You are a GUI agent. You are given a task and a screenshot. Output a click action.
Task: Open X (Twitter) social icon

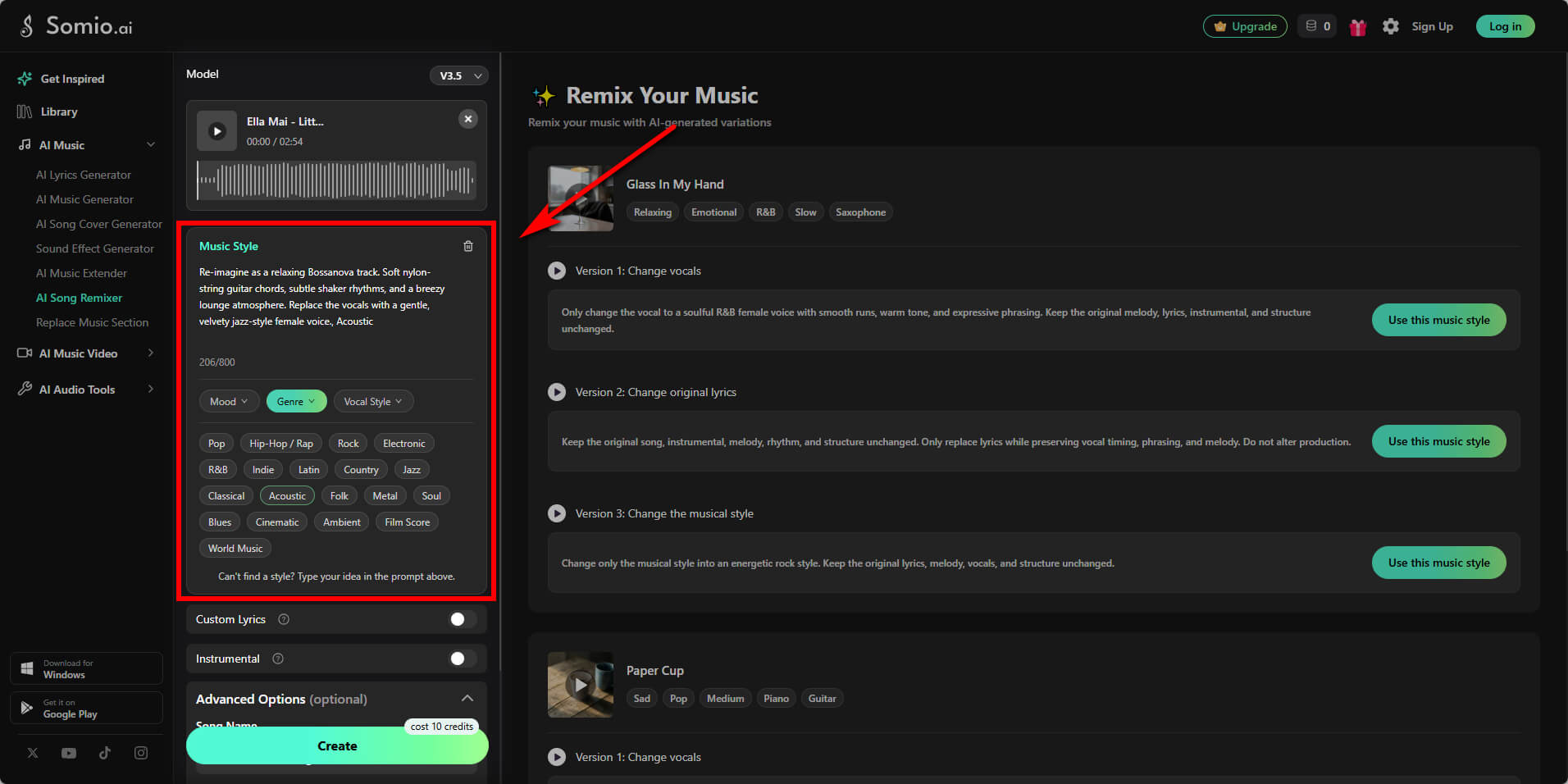pos(33,753)
